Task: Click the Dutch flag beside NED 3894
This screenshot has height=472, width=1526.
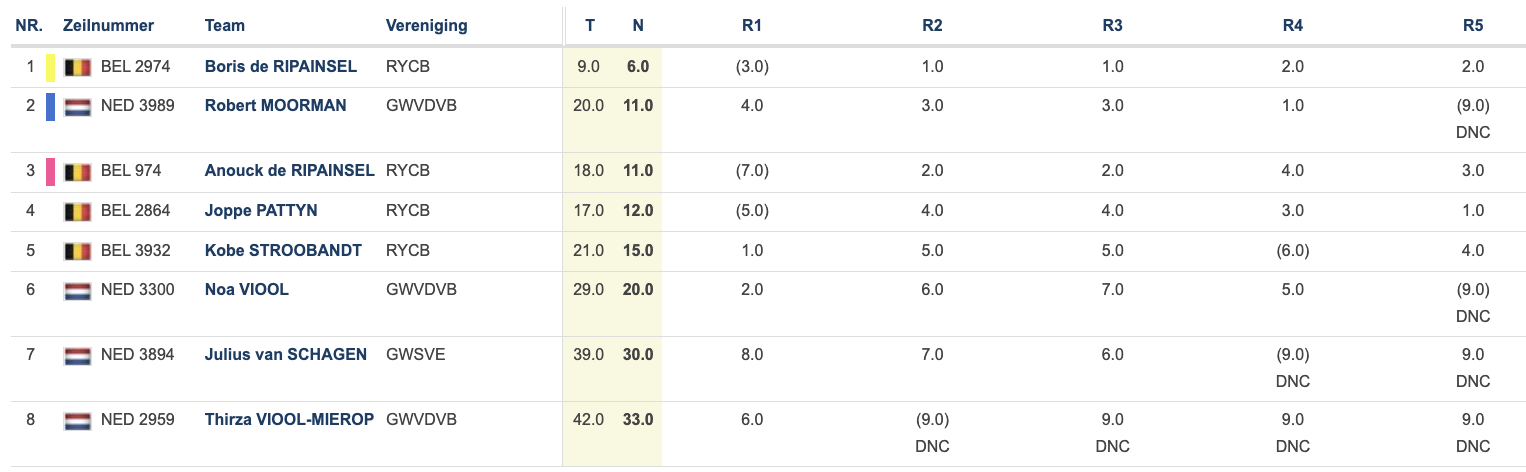Action: [x=78, y=356]
